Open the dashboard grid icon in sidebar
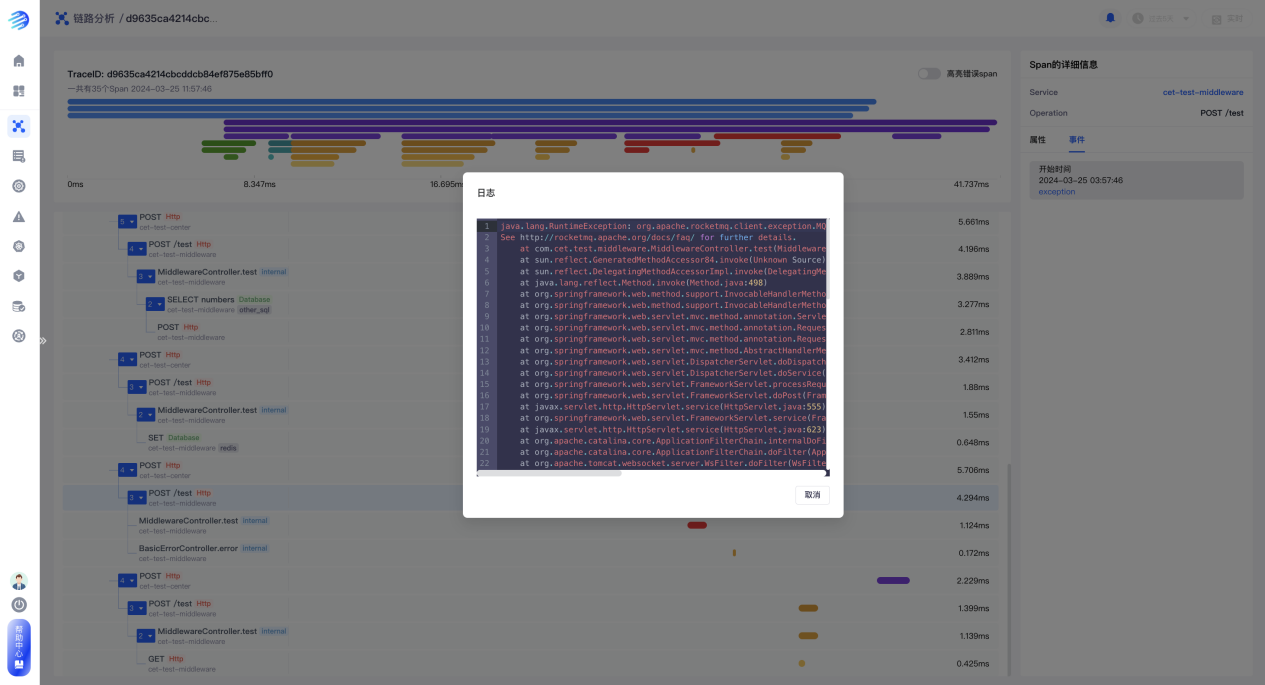Image resolution: width=1265 pixels, height=685 pixels. point(18,91)
